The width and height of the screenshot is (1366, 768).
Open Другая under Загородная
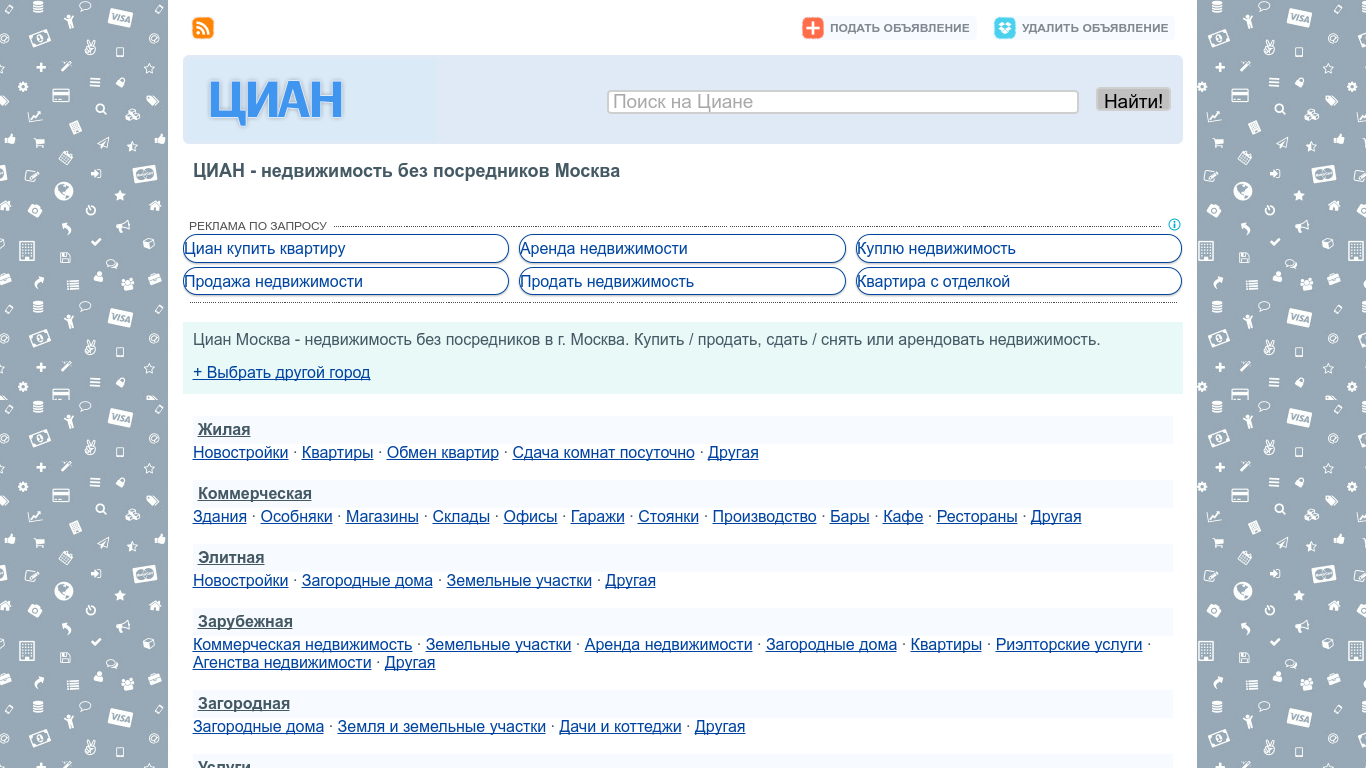pos(720,727)
